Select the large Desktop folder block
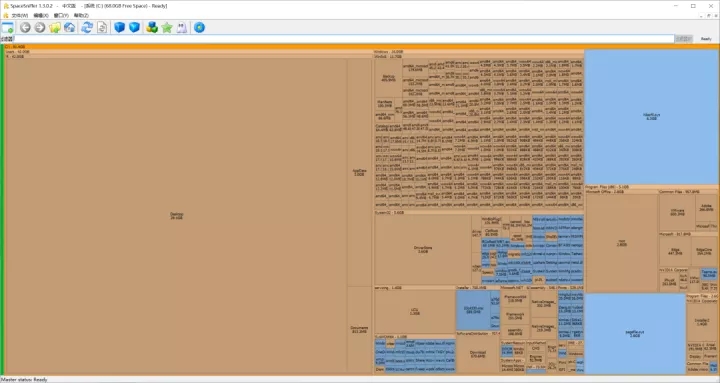Viewport: 720px width, 383px height. pyautogui.click(x=176, y=216)
